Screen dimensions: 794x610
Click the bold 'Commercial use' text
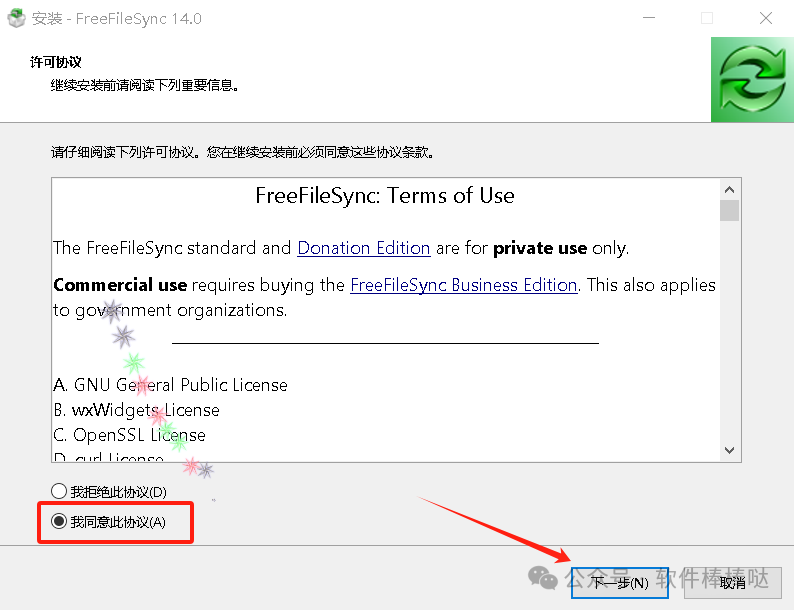120,285
